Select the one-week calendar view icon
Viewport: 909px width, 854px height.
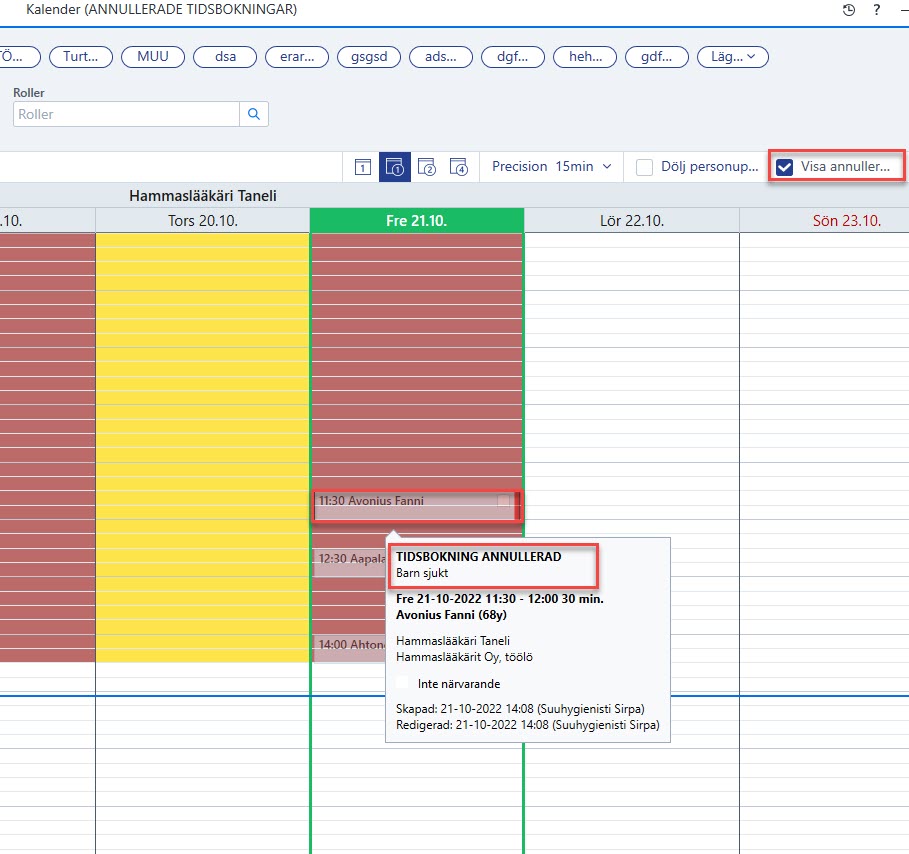coord(395,167)
